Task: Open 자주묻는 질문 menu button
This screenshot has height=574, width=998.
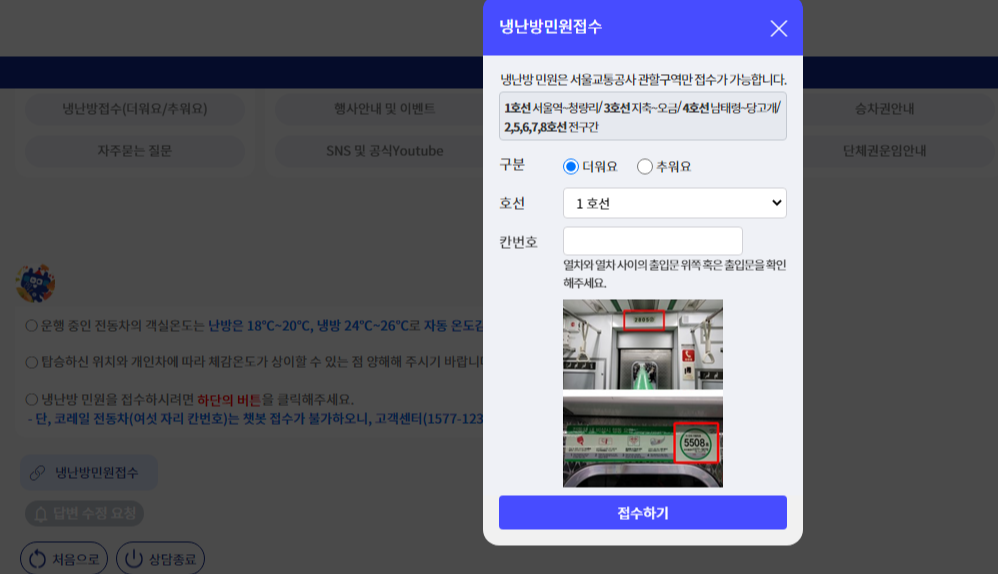Action: click(x=135, y=151)
